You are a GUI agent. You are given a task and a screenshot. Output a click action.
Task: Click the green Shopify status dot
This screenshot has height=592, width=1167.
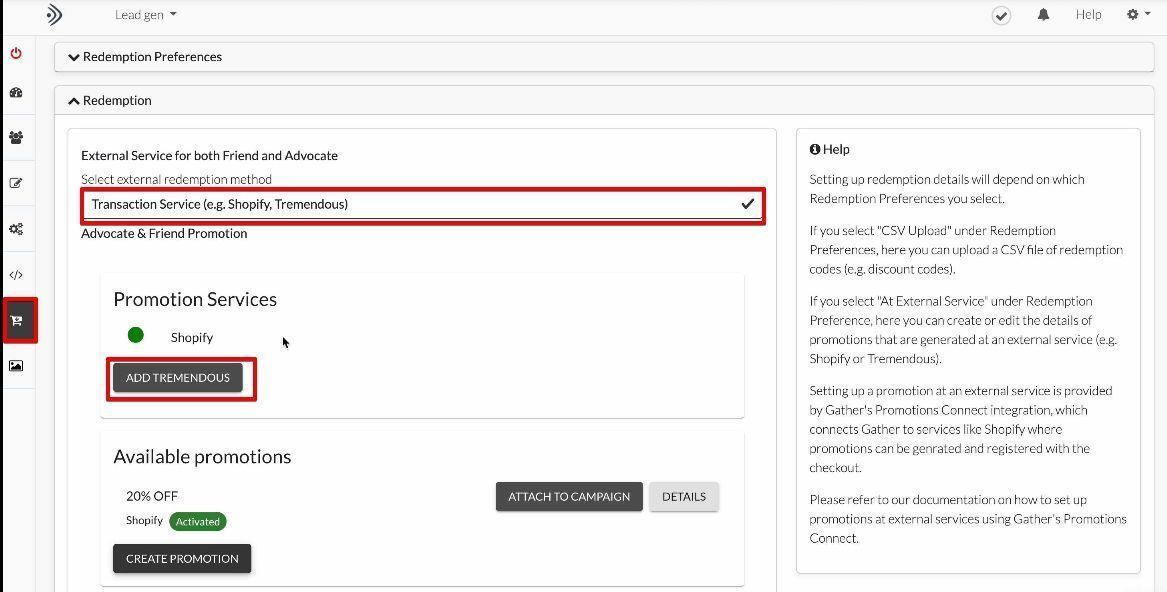(135, 335)
